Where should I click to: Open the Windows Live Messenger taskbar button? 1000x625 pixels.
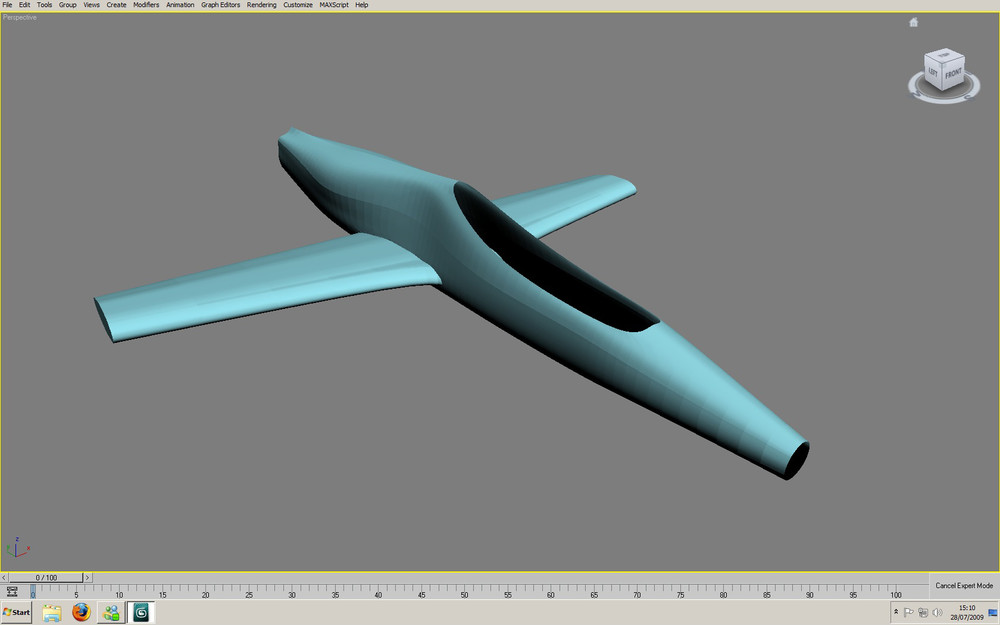click(x=111, y=613)
